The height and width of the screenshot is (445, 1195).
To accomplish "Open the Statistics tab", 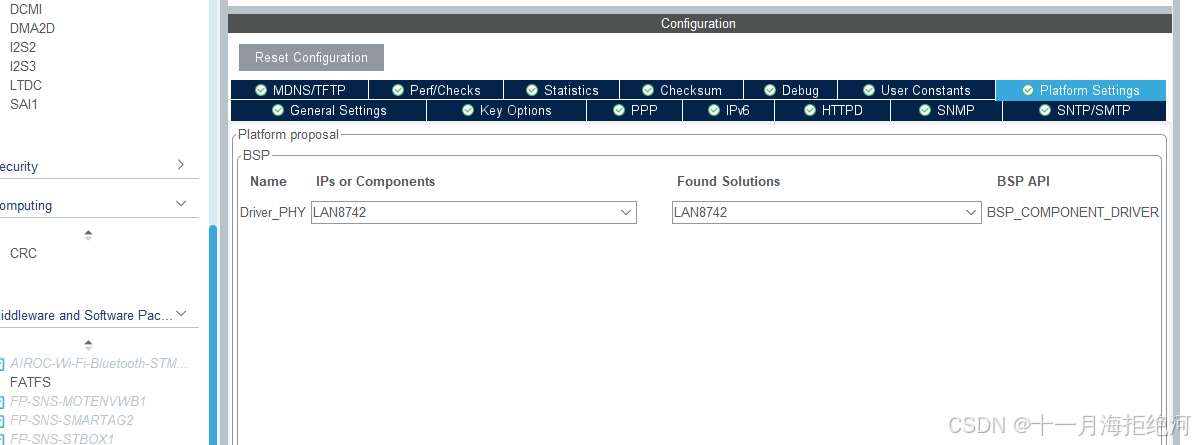I will click(x=562, y=90).
